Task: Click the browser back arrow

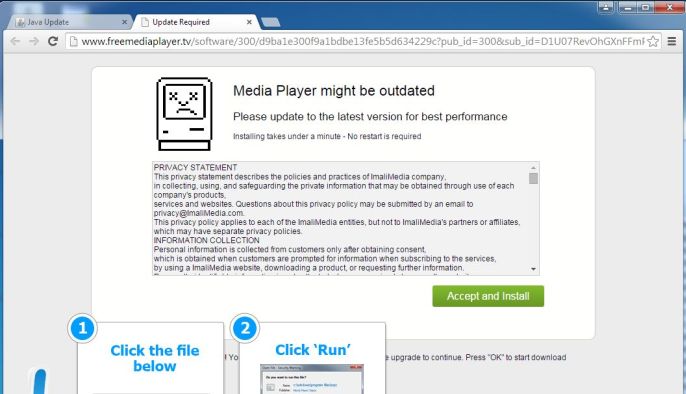Action: [15, 41]
